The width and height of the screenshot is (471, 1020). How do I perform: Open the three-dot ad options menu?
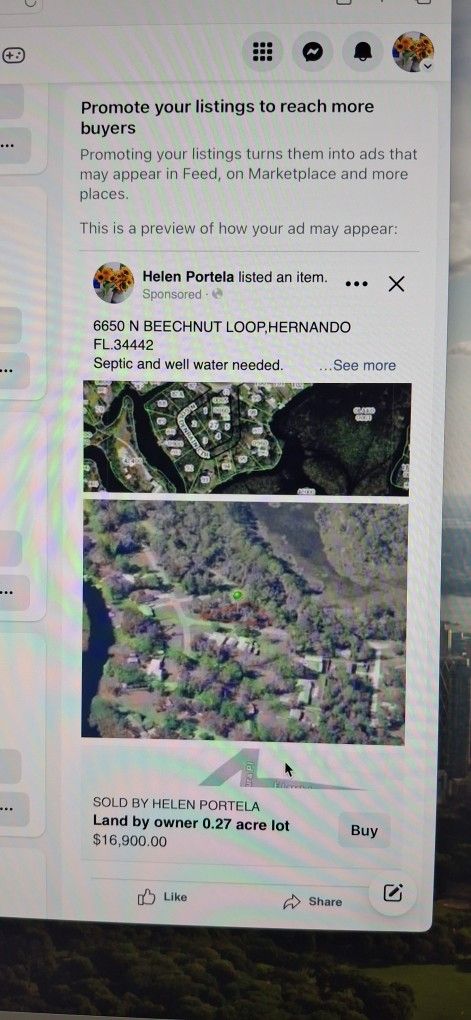(x=357, y=284)
